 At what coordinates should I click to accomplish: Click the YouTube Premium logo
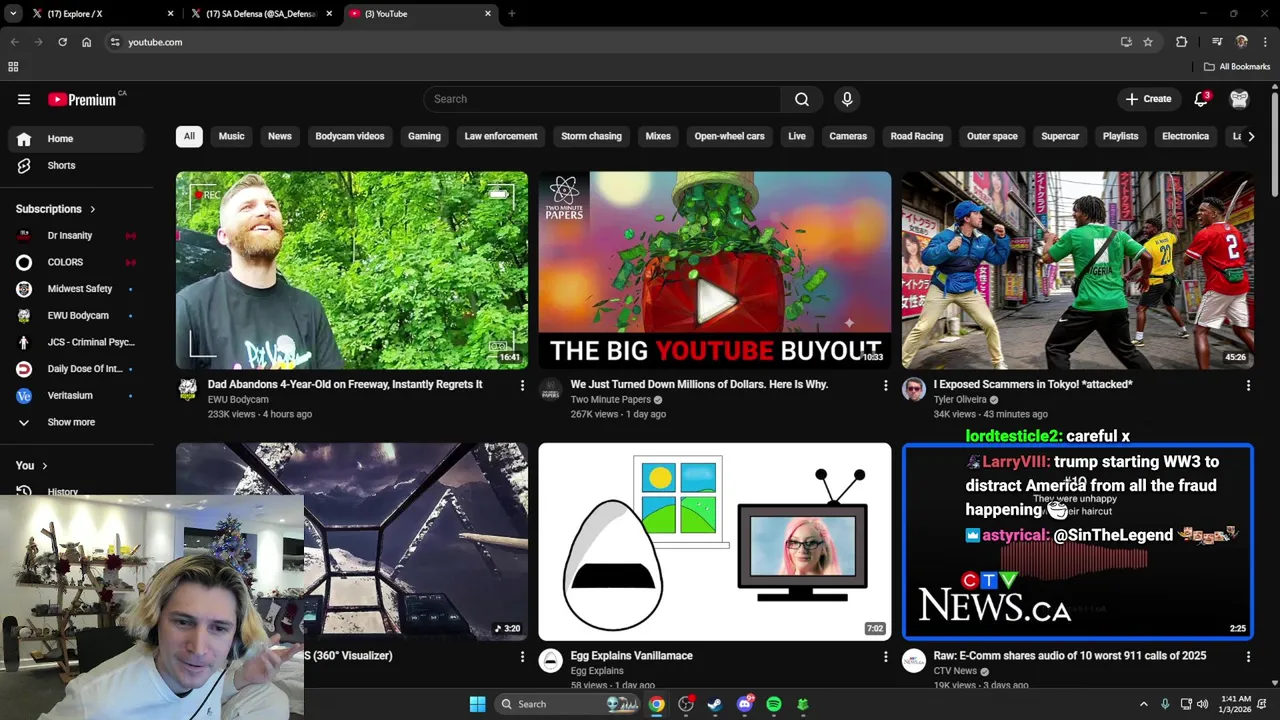[82, 99]
